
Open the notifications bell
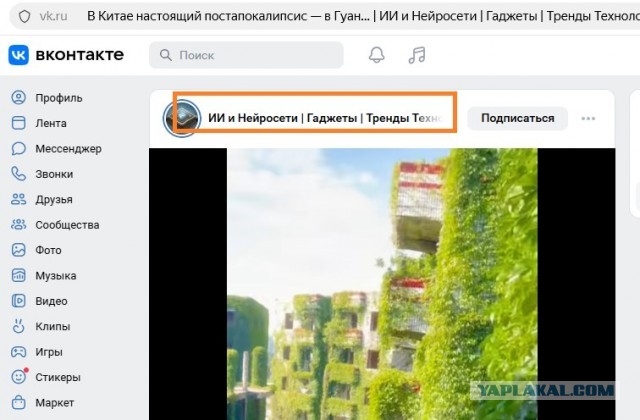pyautogui.click(x=376, y=55)
